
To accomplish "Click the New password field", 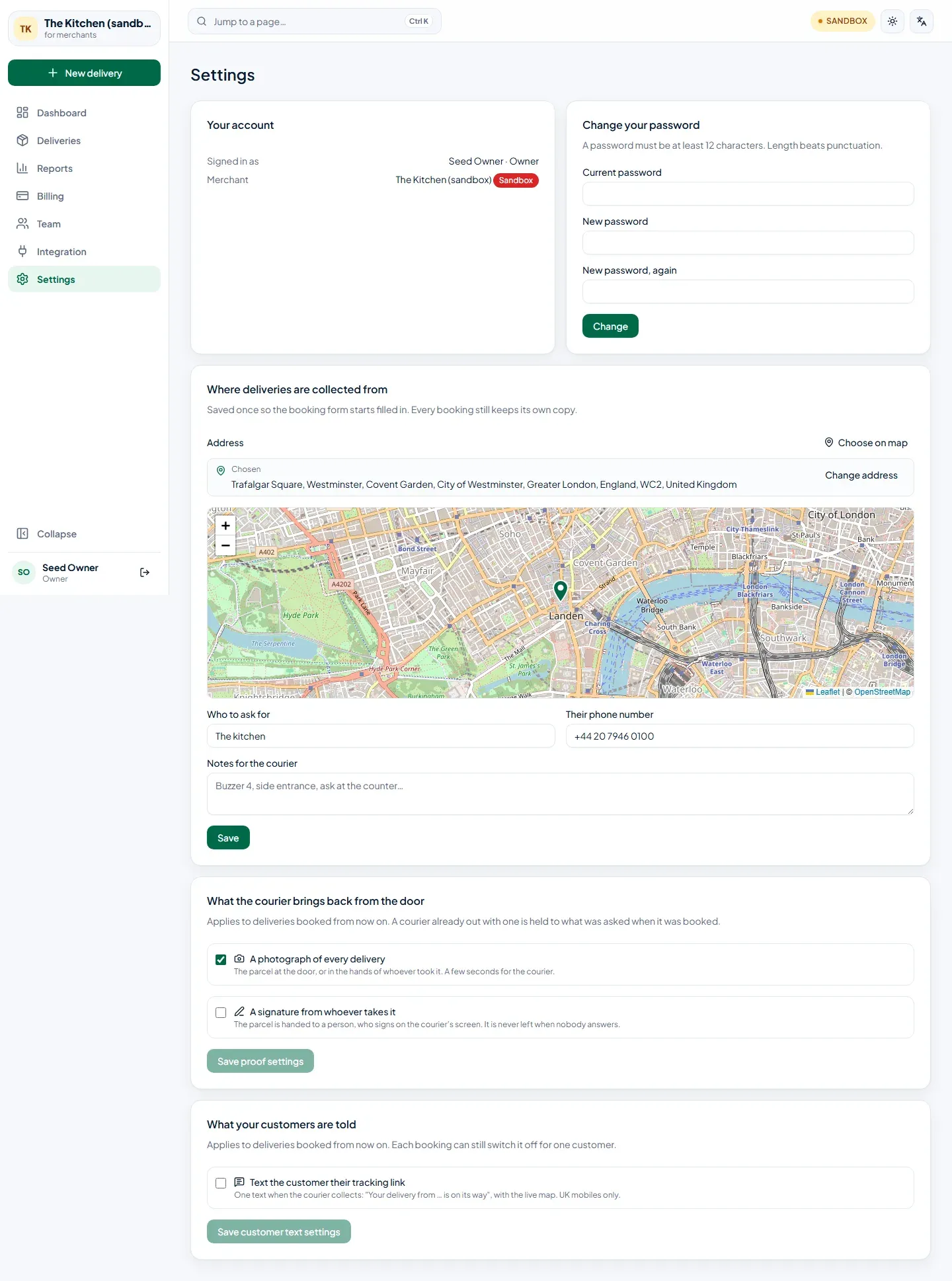I will (748, 243).
